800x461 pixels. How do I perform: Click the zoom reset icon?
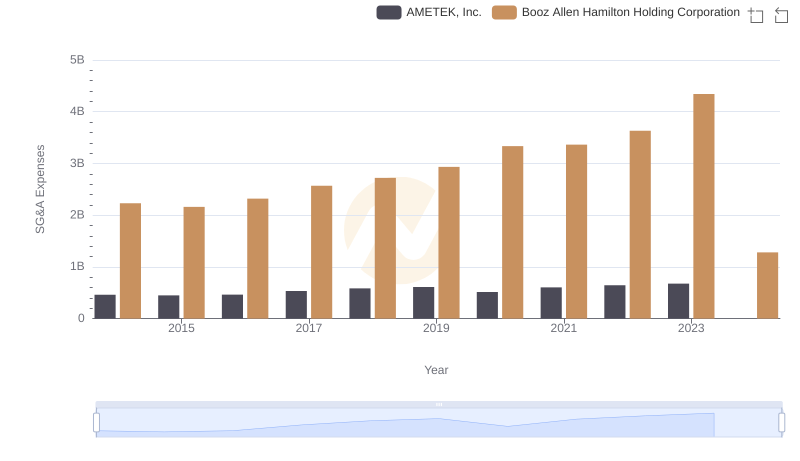(781, 15)
